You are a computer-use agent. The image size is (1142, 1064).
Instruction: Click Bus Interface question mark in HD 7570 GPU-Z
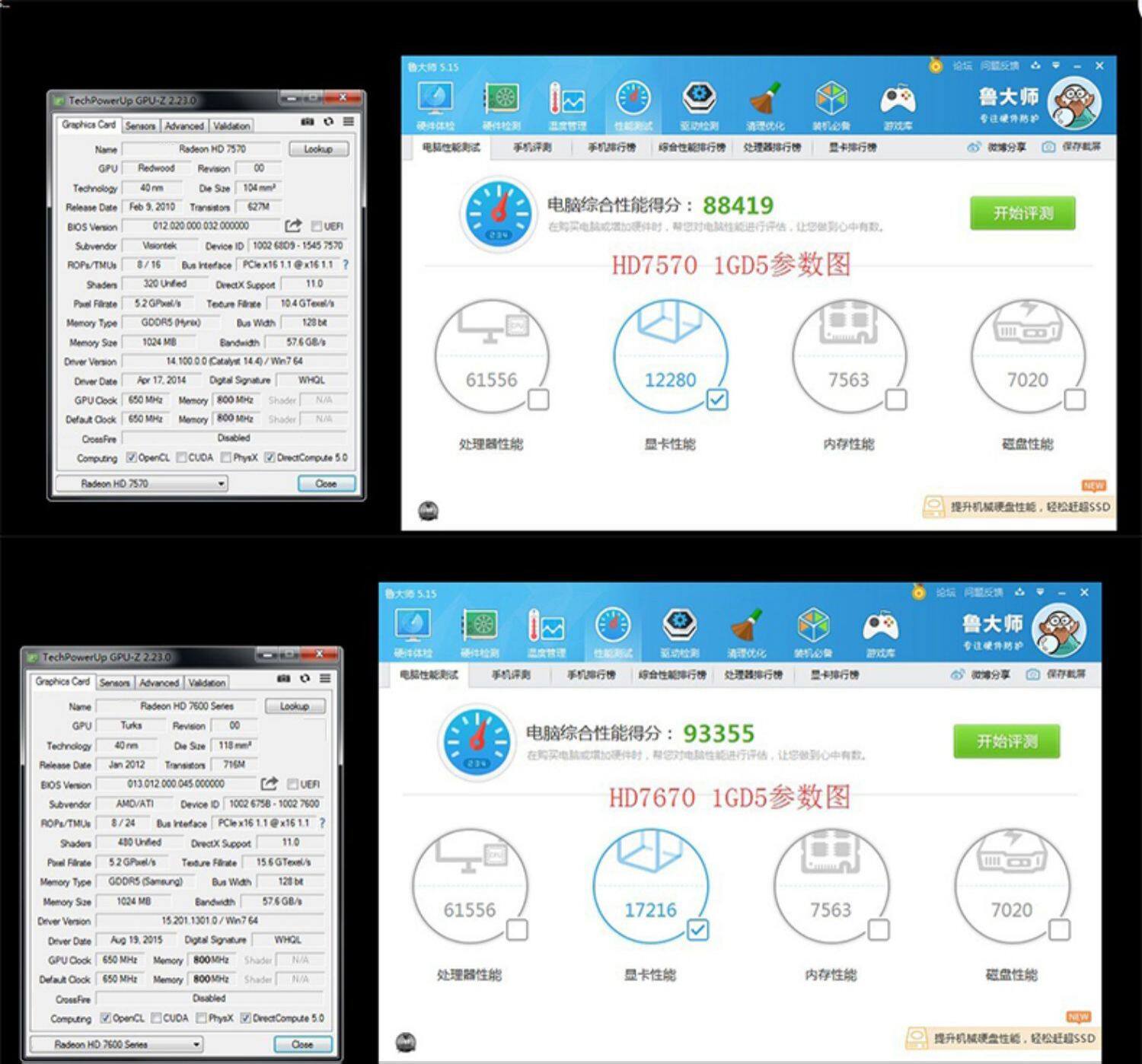346,265
